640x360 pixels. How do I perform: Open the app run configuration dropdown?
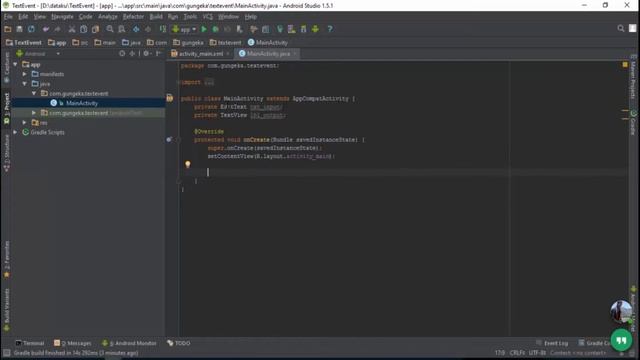(x=184, y=29)
